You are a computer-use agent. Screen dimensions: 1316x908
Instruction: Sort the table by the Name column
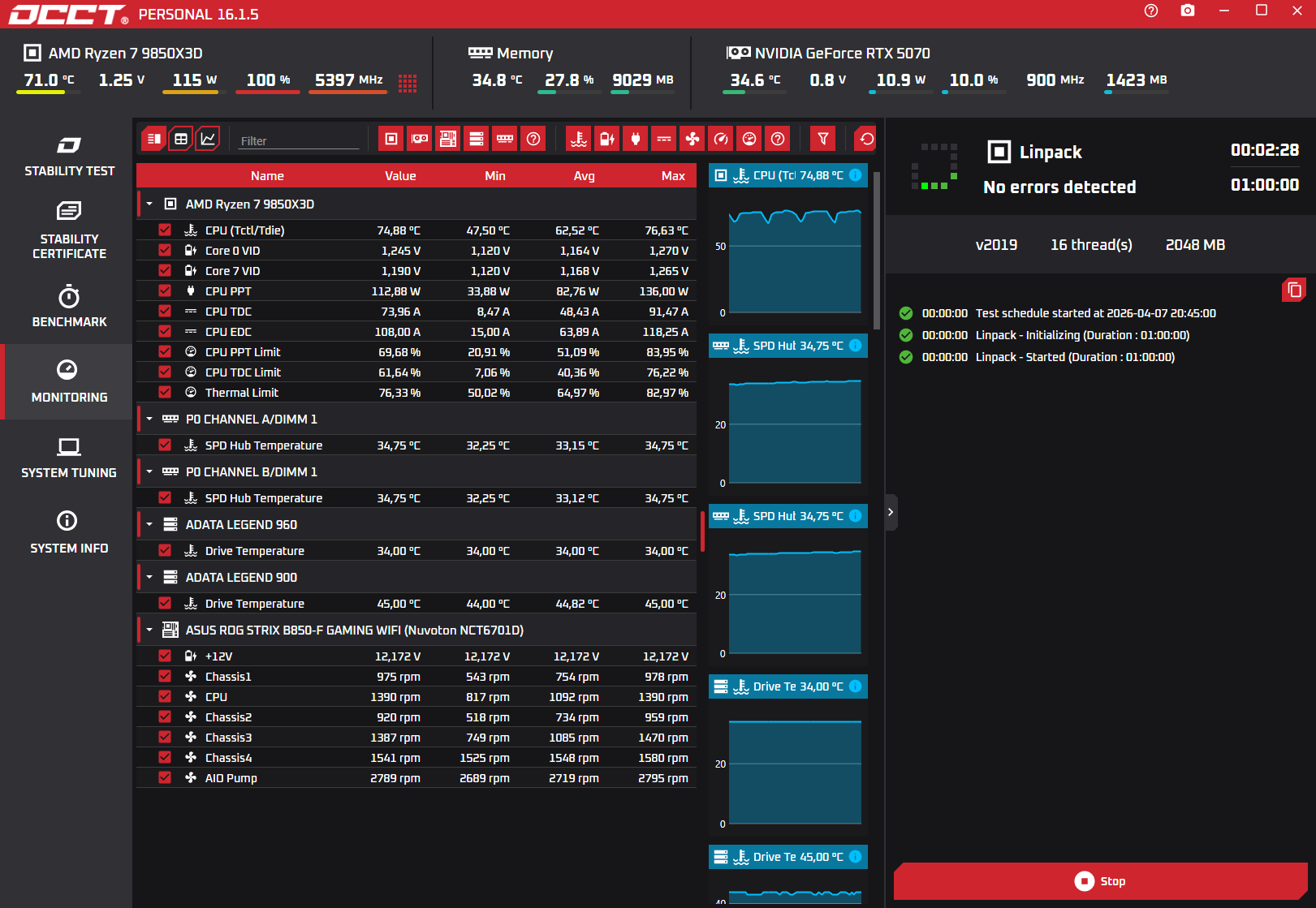[267, 175]
